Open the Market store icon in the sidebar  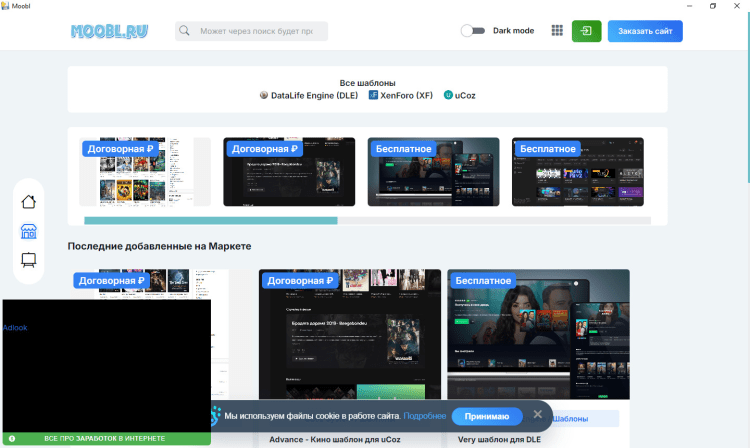pos(29,231)
